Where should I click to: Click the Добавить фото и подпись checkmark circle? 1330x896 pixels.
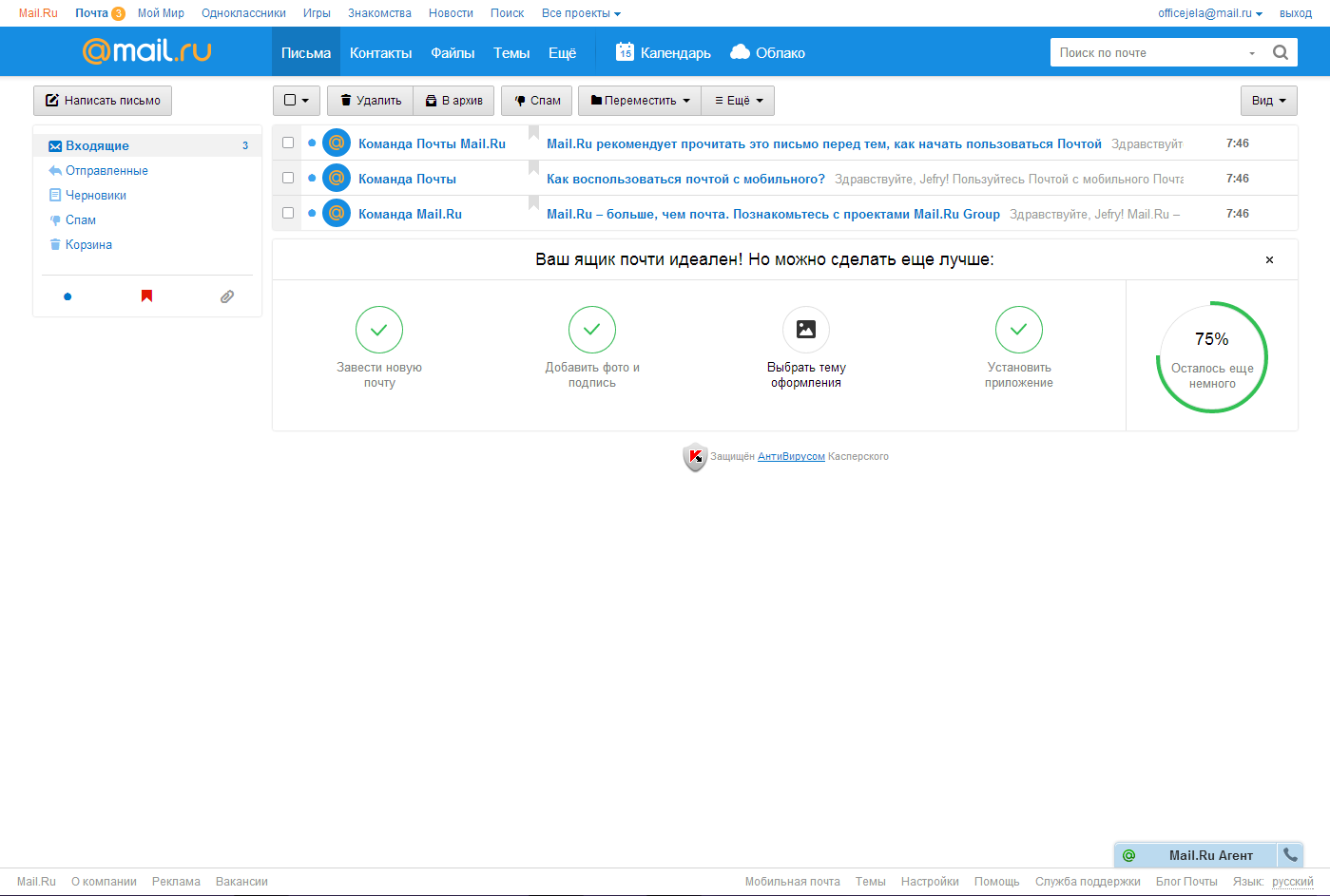click(x=592, y=330)
